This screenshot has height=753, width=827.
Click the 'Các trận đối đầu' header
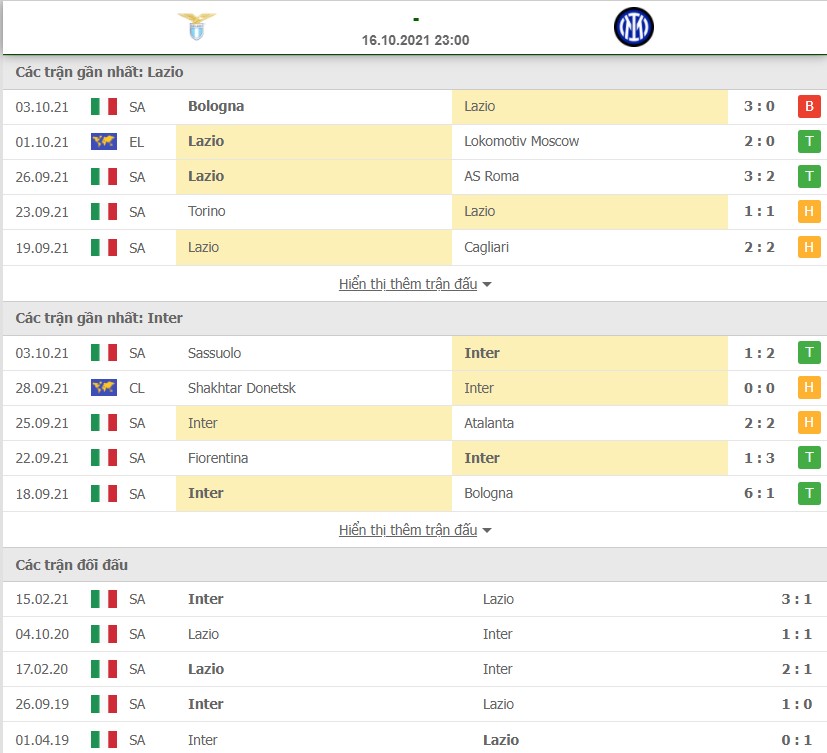pos(415,565)
